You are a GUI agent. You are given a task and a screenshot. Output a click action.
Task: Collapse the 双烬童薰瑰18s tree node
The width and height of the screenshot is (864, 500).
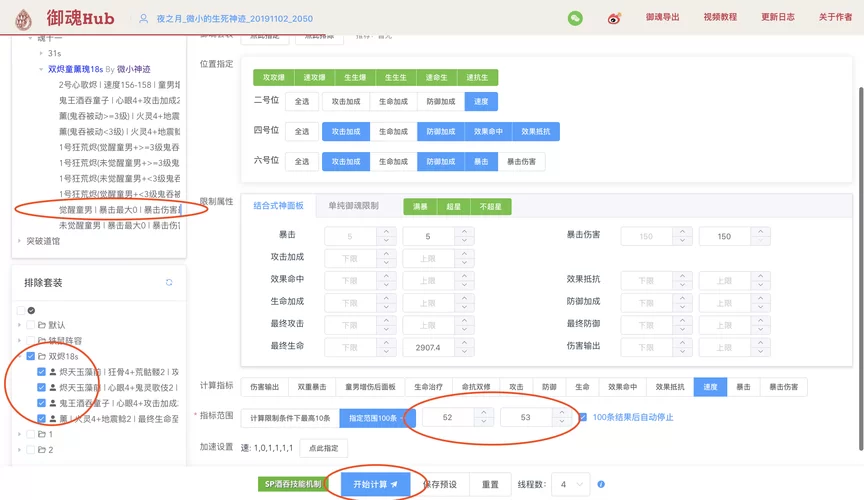tap(41, 69)
